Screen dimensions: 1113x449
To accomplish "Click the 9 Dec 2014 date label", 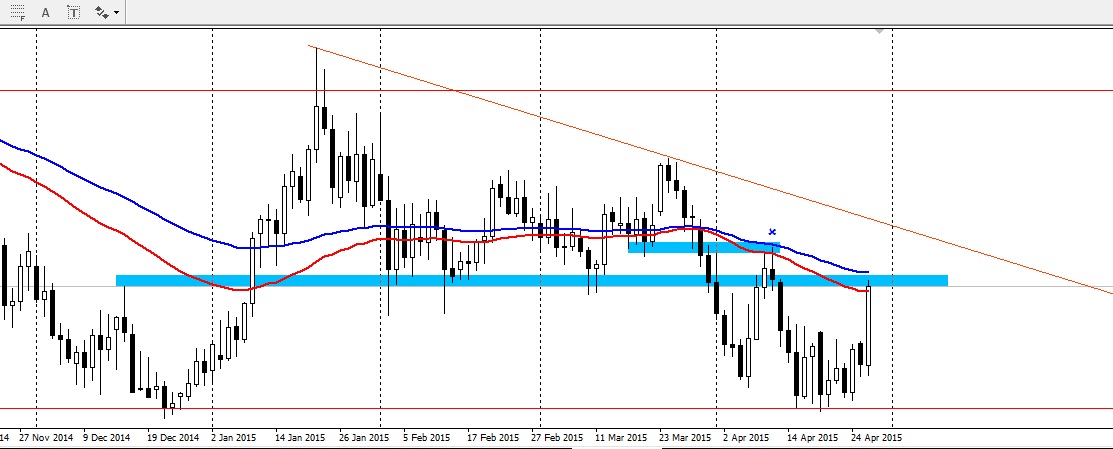I will (106, 438).
